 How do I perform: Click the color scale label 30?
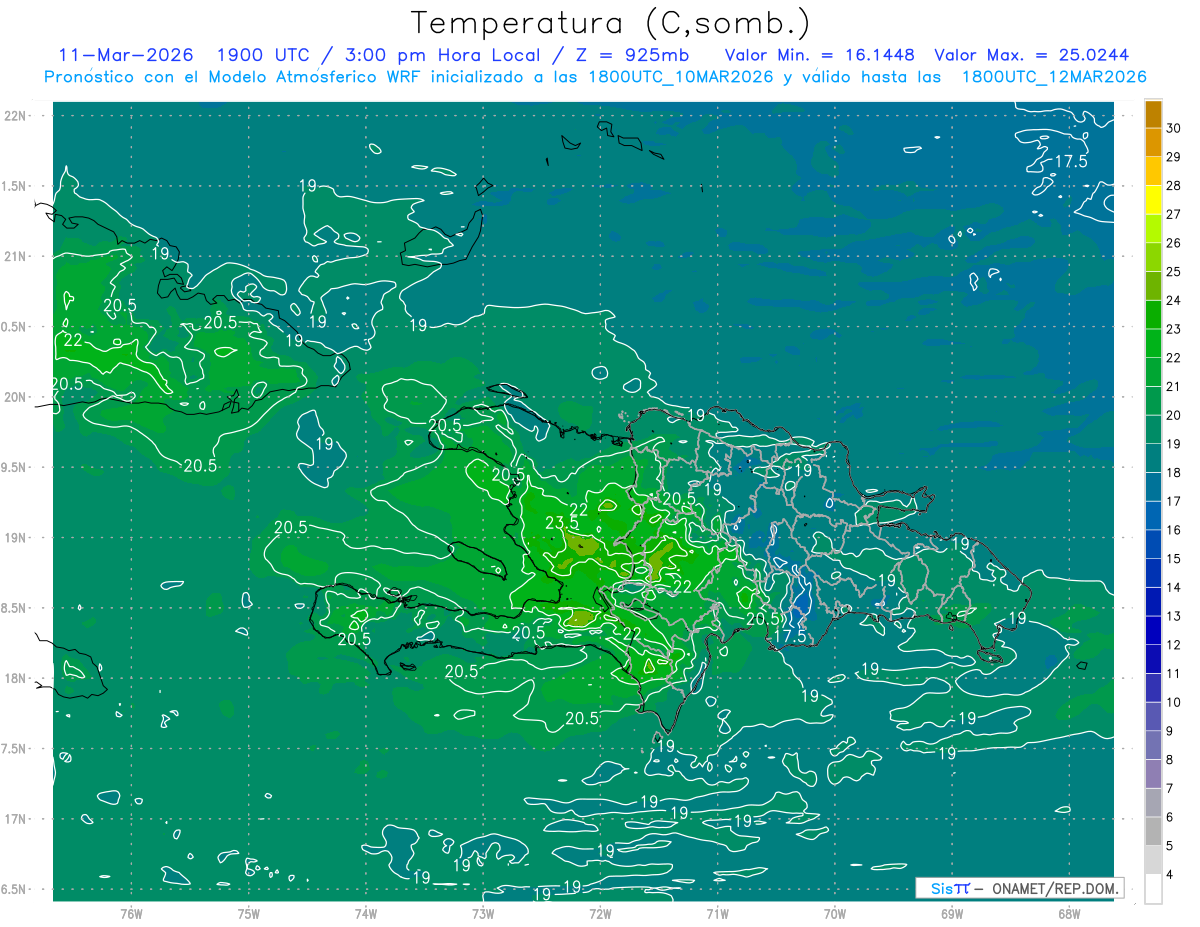(x=1174, y=128)
